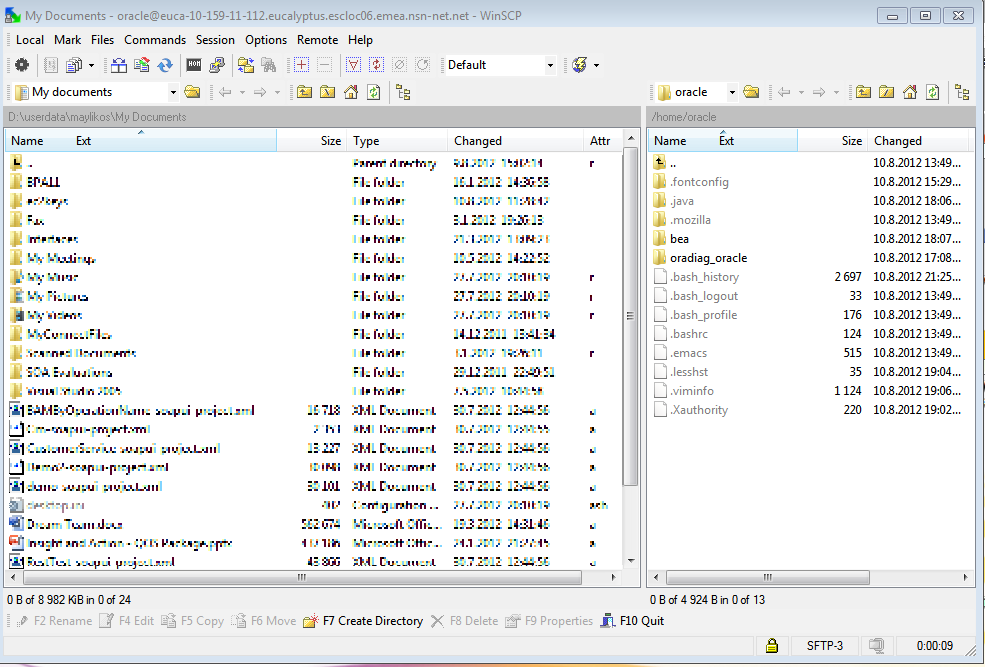Click the SFTP-3 protocol status indicator
This screenshot has height=667, width=985.
pyautogui.click(x=825, y=646)
